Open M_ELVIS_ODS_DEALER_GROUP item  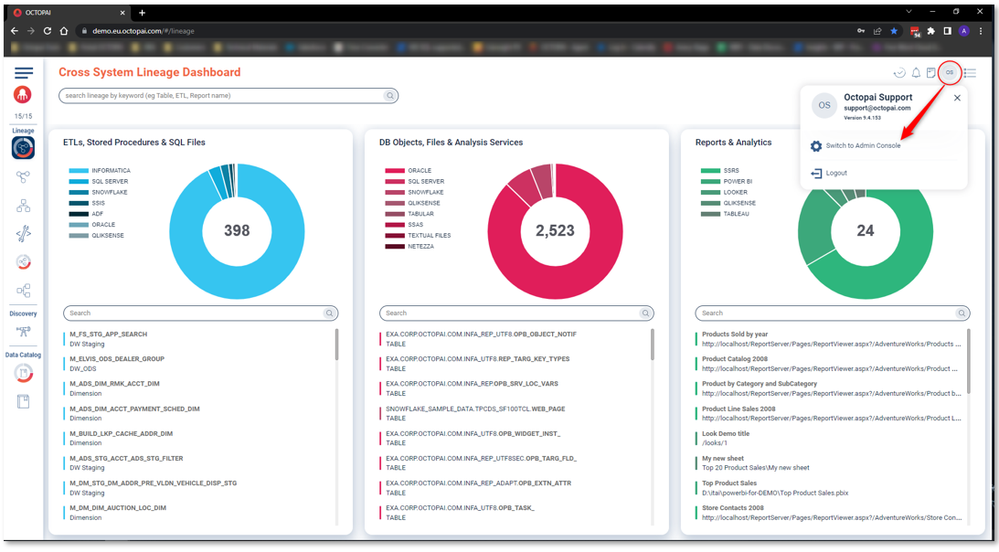[x=117, y=359]
